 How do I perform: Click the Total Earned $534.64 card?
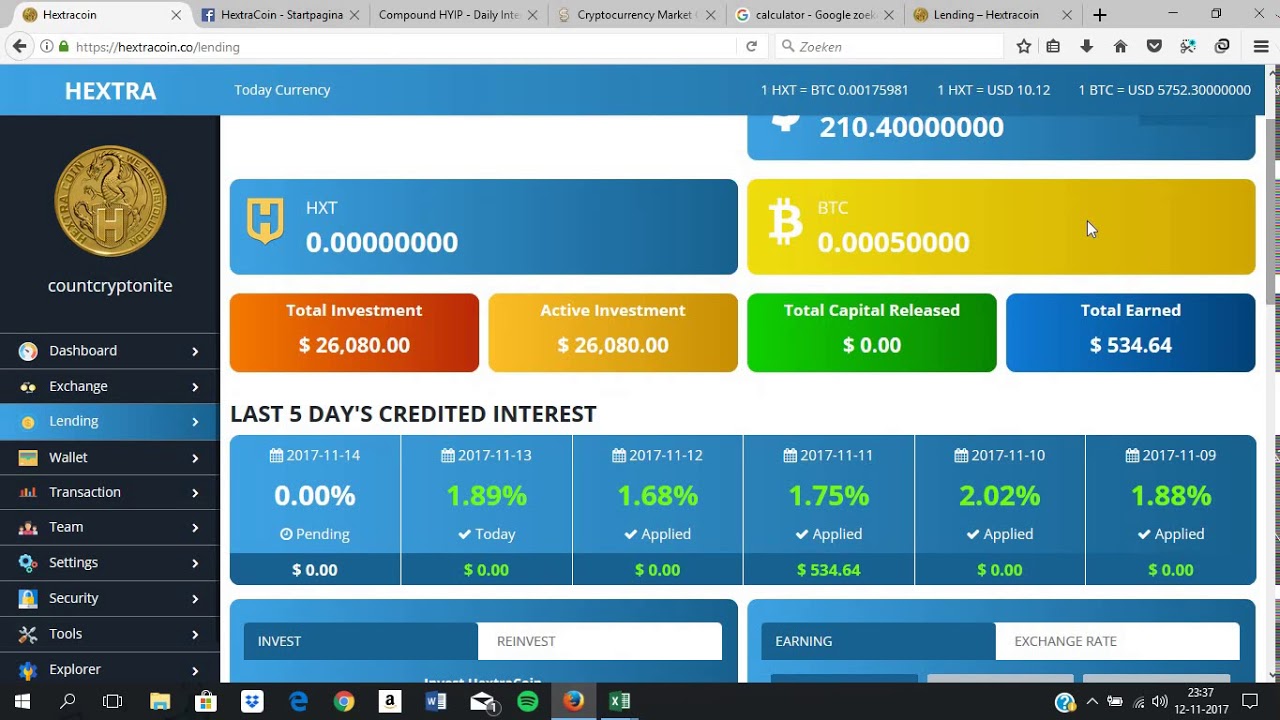[1130, 332]
